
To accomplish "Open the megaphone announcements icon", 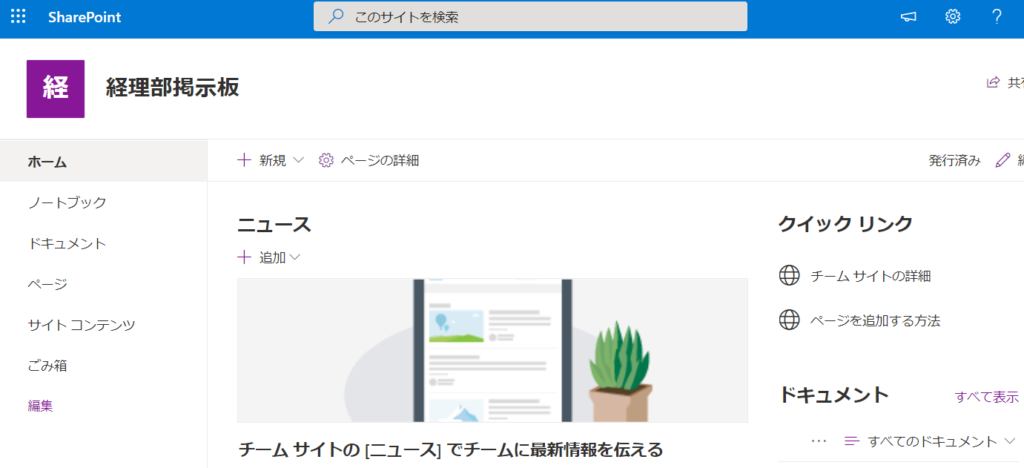I will [x=908, y=17].
